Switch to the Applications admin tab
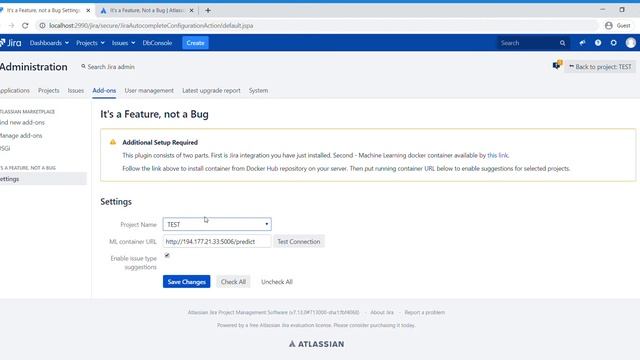Viewport: 640px width, 360px height. click(14, 91)
